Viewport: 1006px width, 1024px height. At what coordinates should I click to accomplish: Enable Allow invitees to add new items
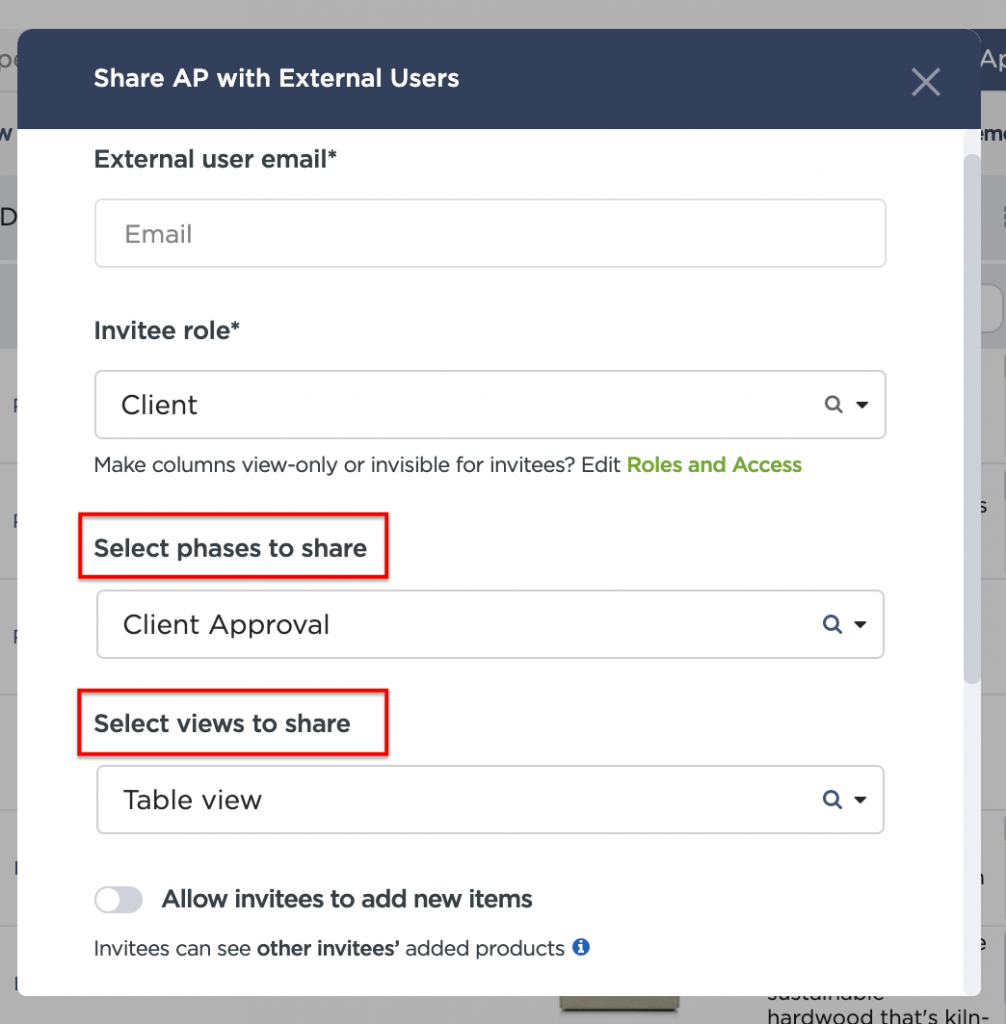(118, 899)
